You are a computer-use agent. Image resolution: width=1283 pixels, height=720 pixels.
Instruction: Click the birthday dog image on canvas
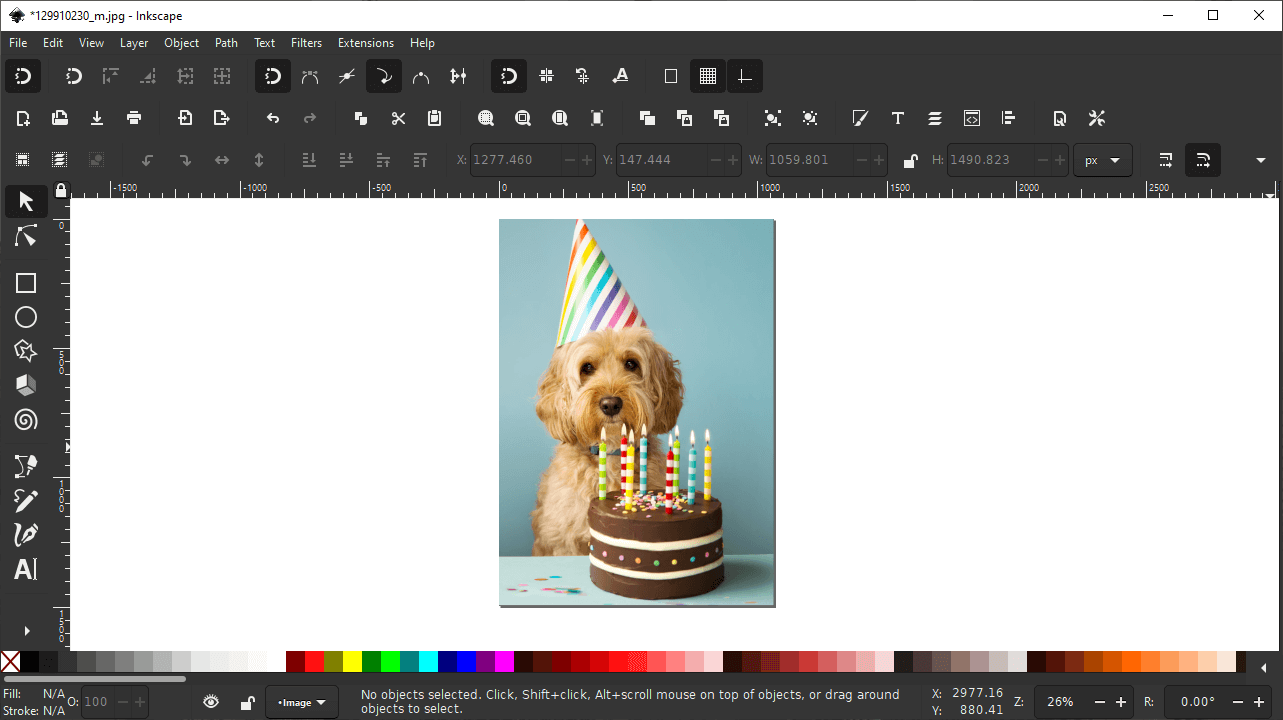637,412
